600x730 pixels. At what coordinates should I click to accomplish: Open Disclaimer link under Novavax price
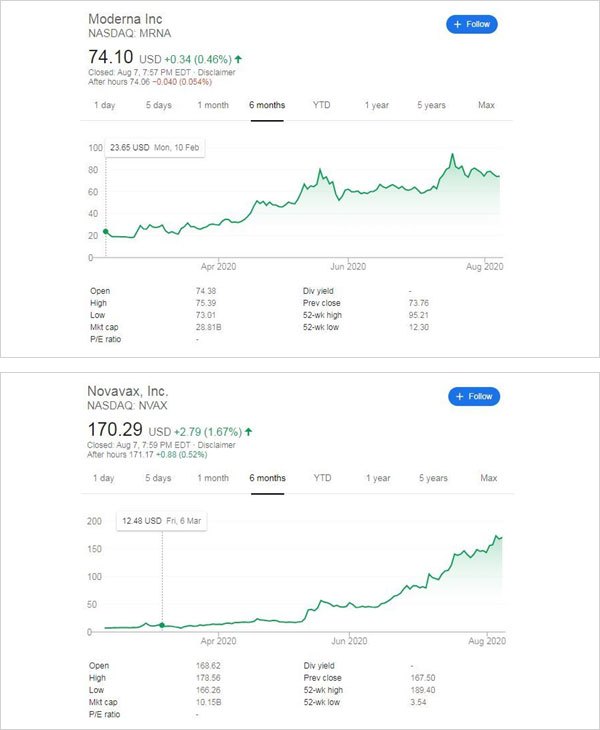point(216,445)
